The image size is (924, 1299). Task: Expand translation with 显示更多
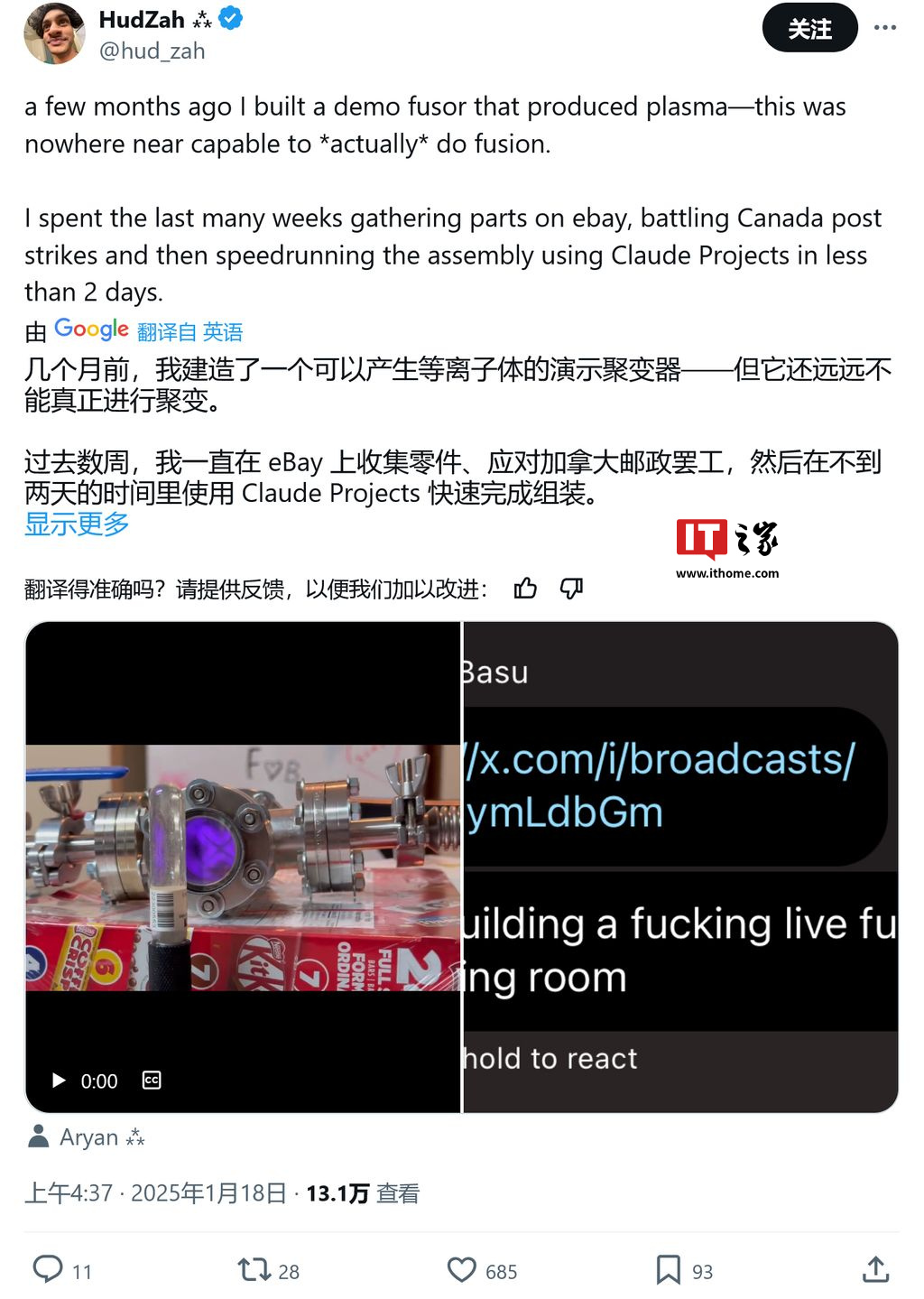coord(77,524)
